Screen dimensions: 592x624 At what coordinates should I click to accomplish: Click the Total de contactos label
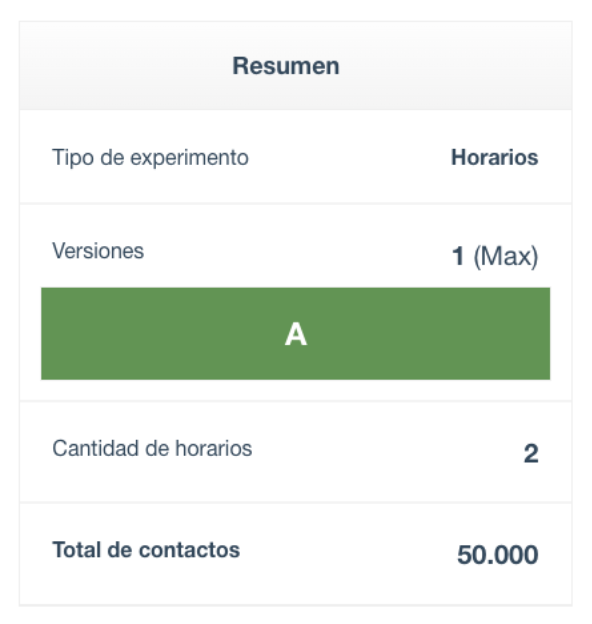146,550
